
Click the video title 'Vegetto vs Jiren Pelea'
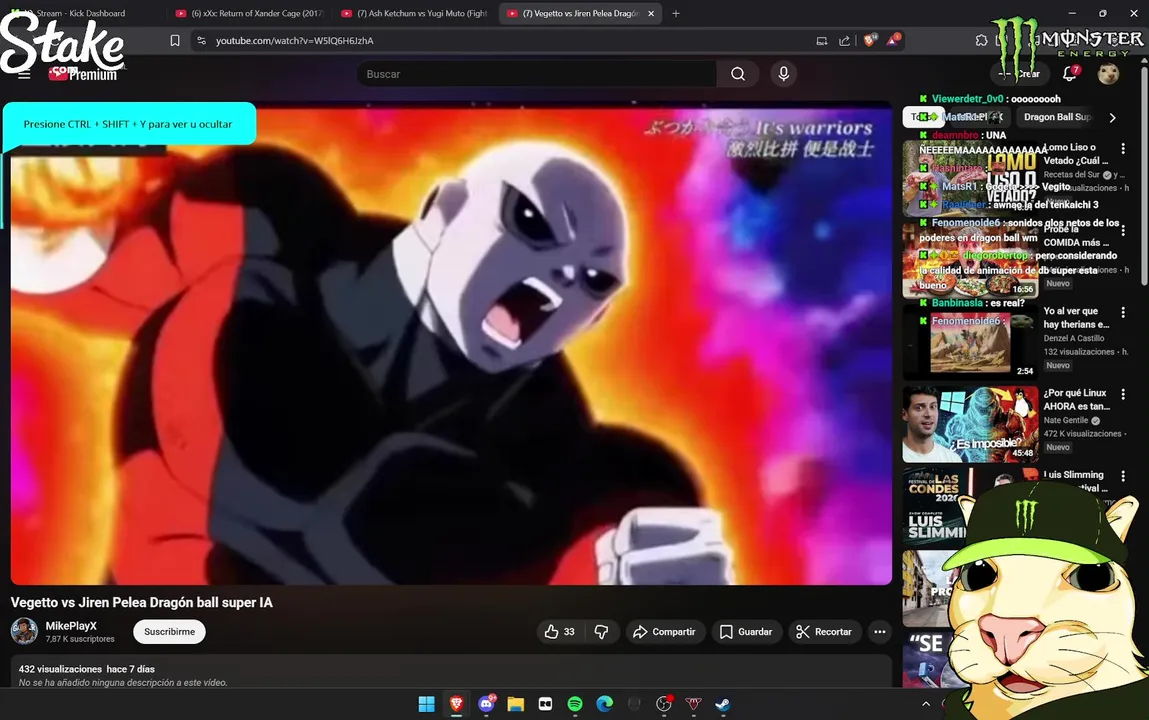pos(141,602)
